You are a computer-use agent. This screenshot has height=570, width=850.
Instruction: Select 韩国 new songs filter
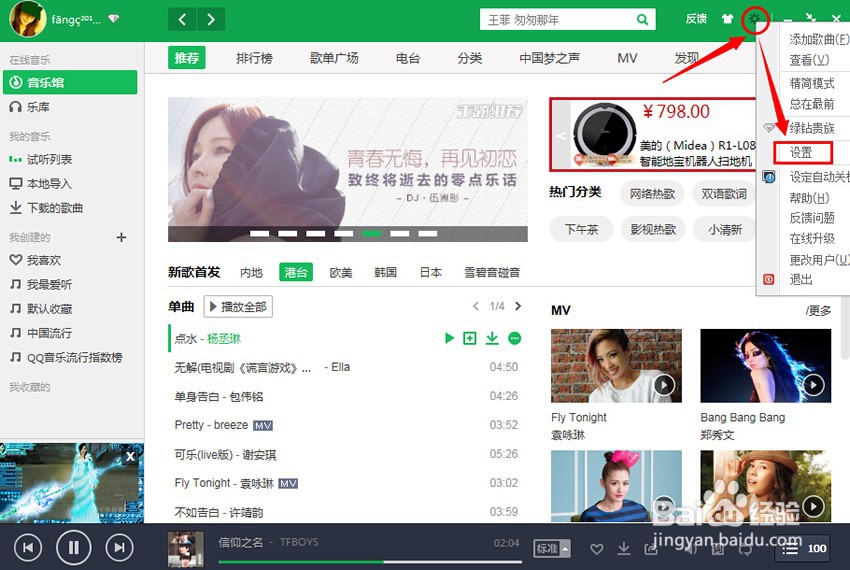coord(385,272)
